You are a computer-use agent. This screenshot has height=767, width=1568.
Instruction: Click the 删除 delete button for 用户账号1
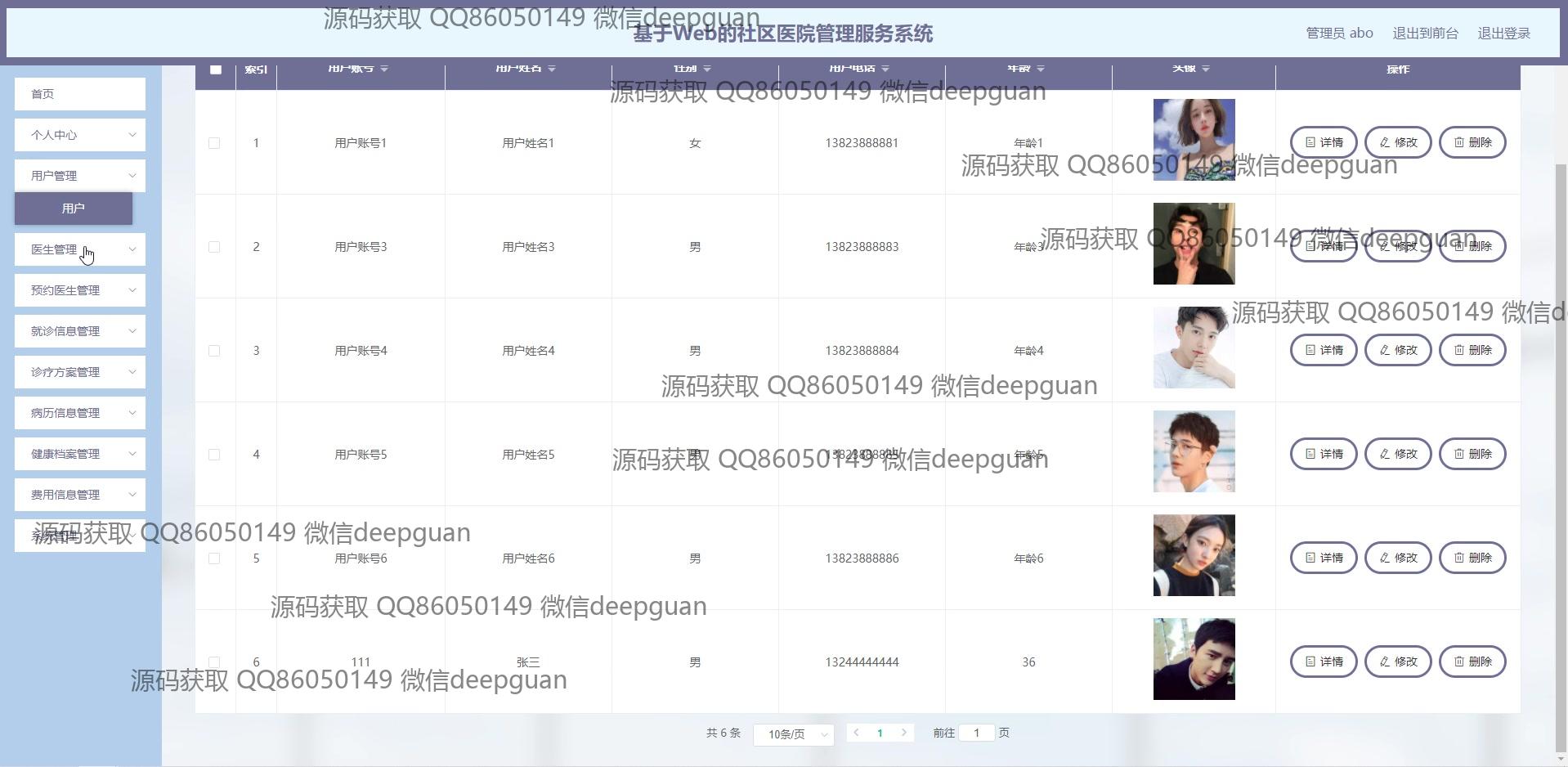1472,142
